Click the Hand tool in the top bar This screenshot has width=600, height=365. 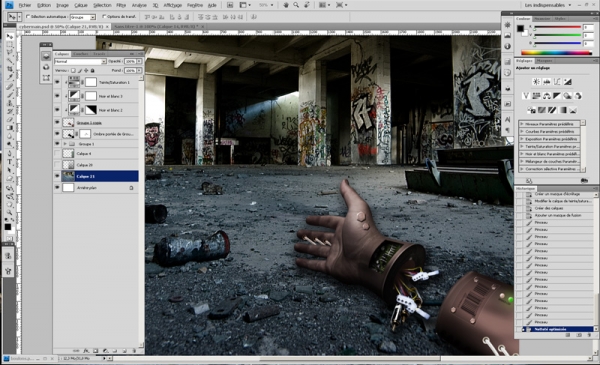(286, 5)
